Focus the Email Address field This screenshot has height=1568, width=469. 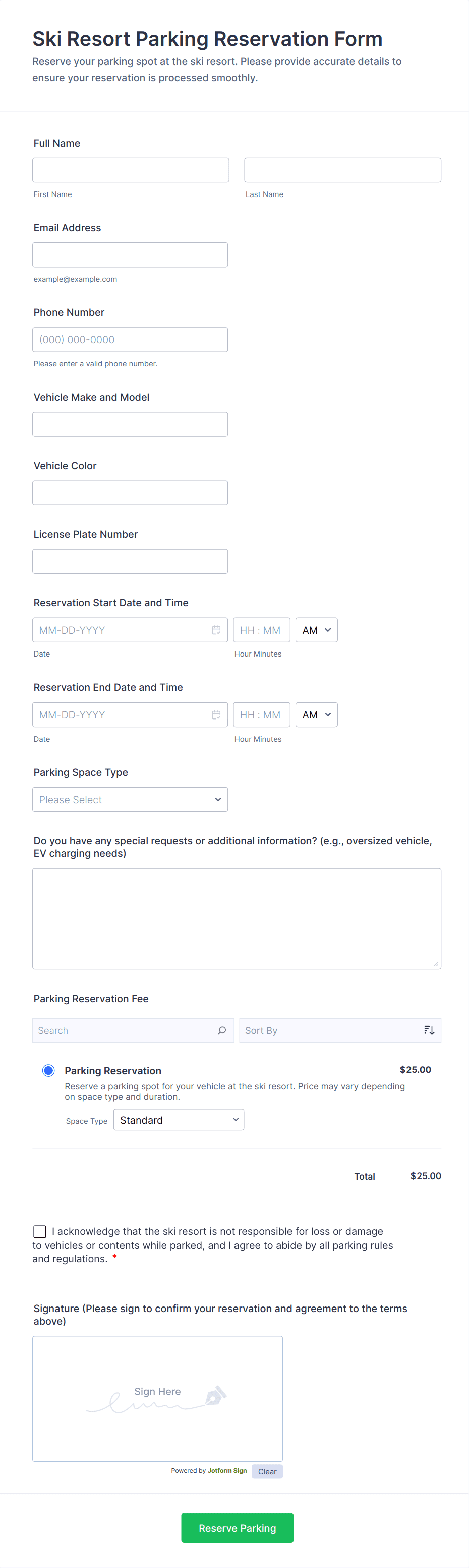click(x=130, y=254)
